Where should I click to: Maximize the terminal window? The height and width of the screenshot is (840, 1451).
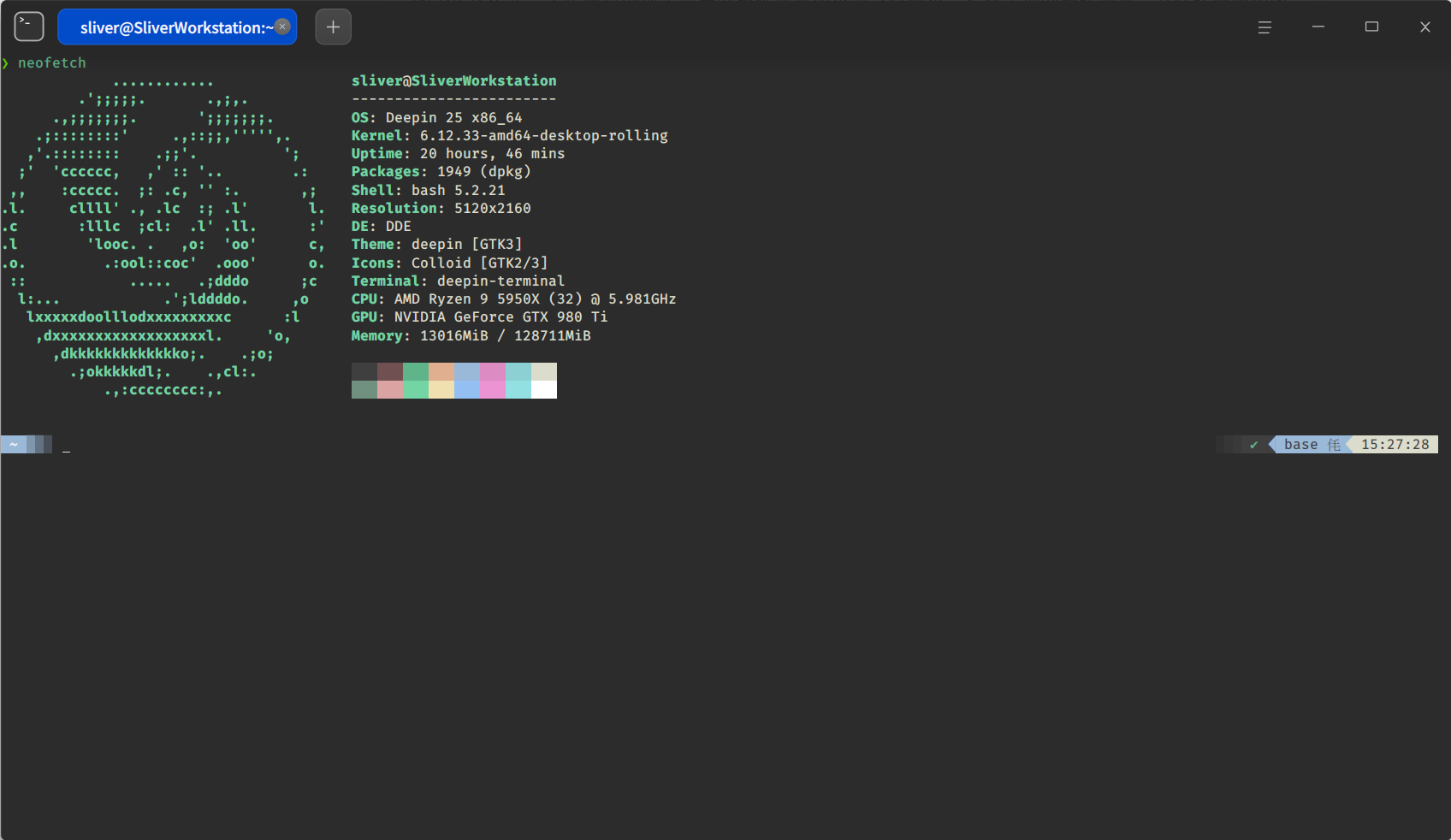click(x=1371, y=27)
